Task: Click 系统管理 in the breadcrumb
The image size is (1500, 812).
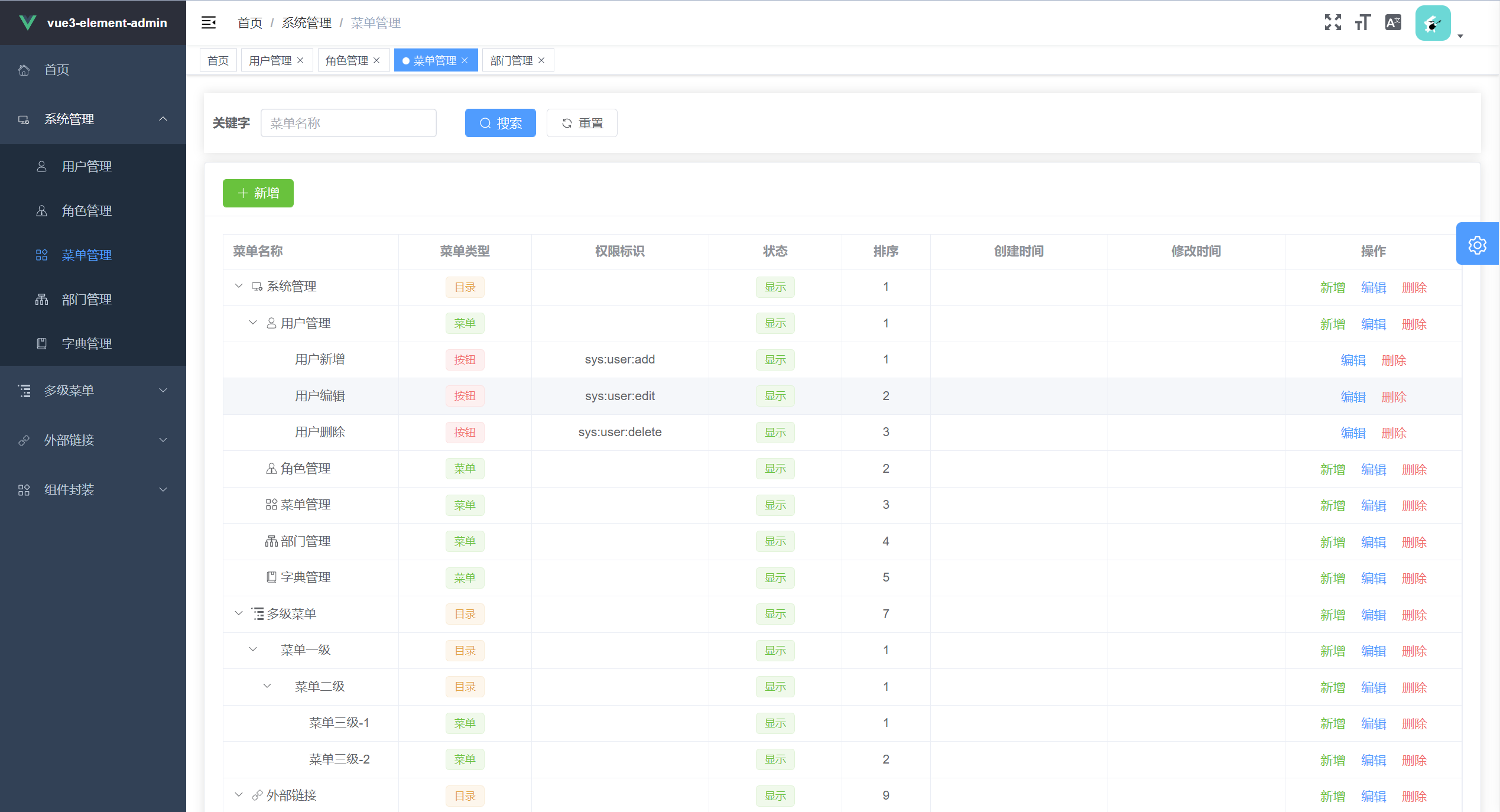Action: pyautogui.click(x=307, y=23)
